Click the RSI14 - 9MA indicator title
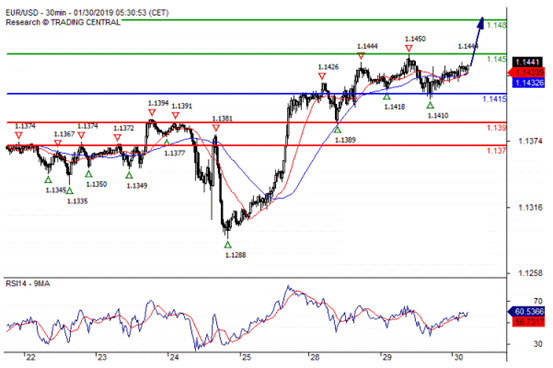The image size is (553, 368). pyautogui.click(x=28, y=284)
